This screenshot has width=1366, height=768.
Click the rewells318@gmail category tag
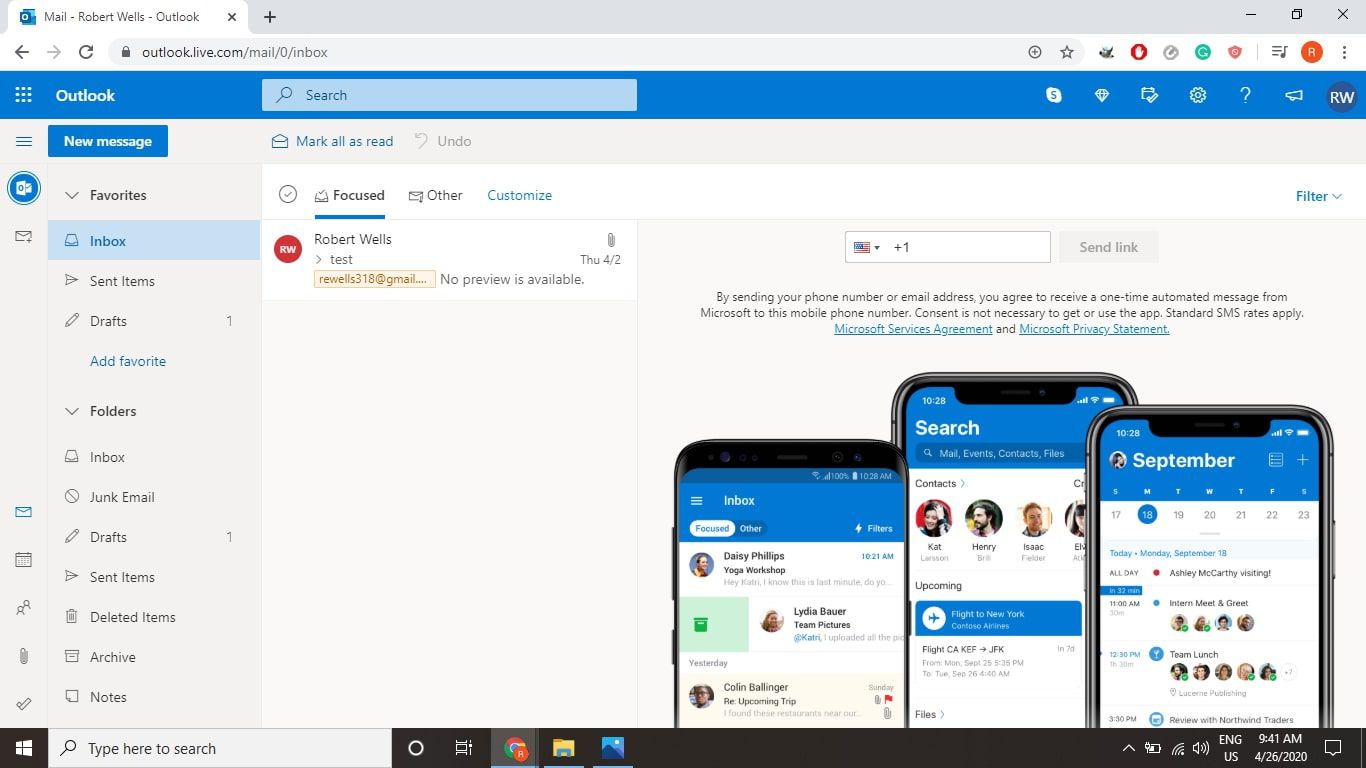375,279
